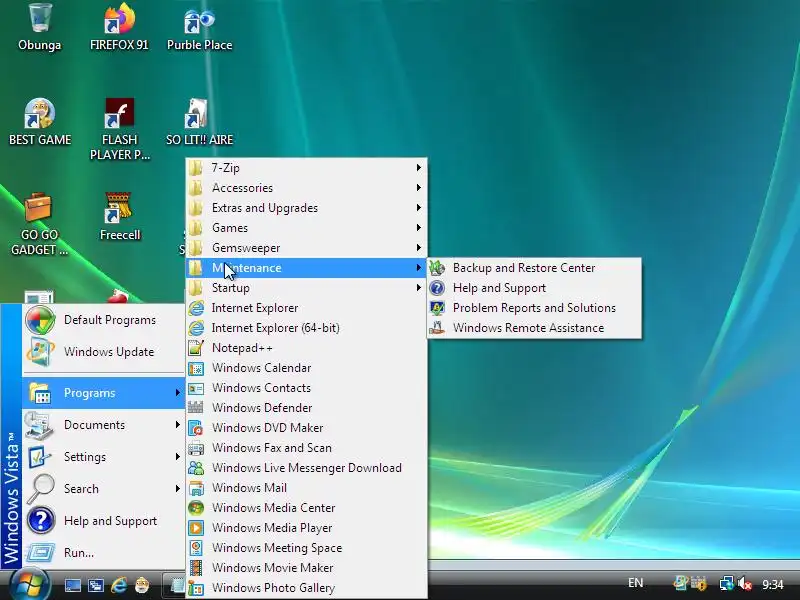Click the Windows Update icon in Start menu
This screenshot has width=800, height=600.
(40, 352)
